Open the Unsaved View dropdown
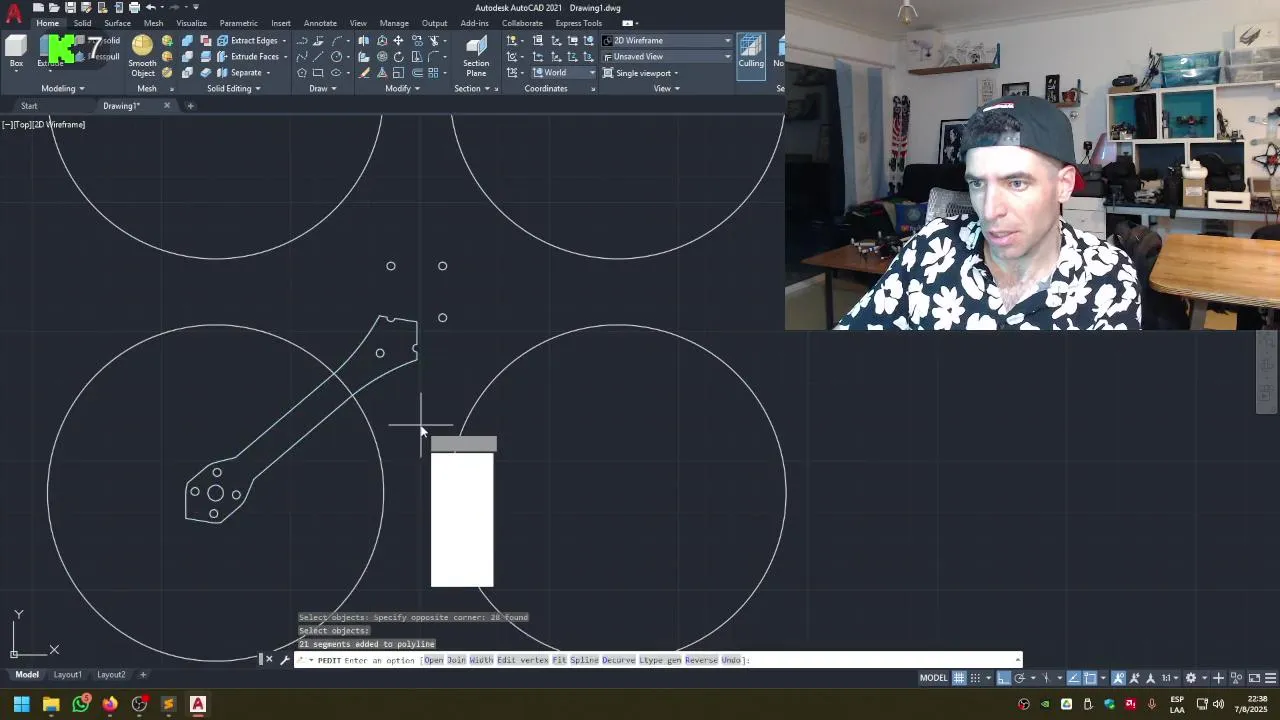The height and width of the screenshot is (720, 1280). (x=667, y=56)
